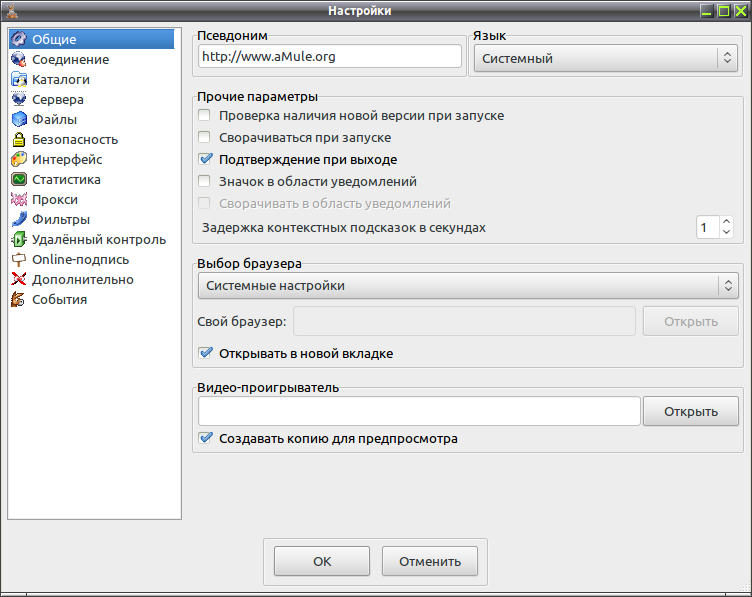Open Удалённый контроль settings page
The width and height of the screenshot is (752, 597).
[99, 240]
